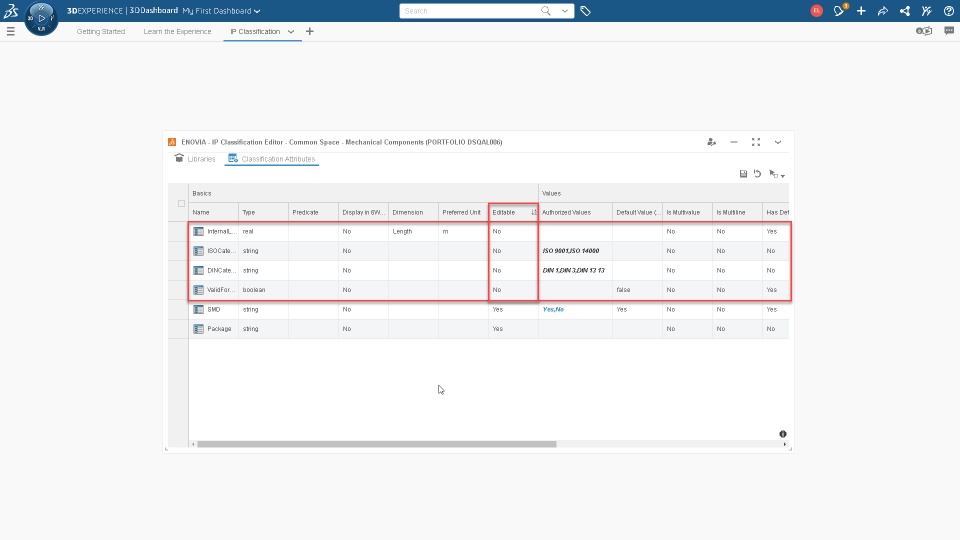Click the ENOVIA widget app icon
The width and height of the screenshot is (960, 540).
(172, 142)
